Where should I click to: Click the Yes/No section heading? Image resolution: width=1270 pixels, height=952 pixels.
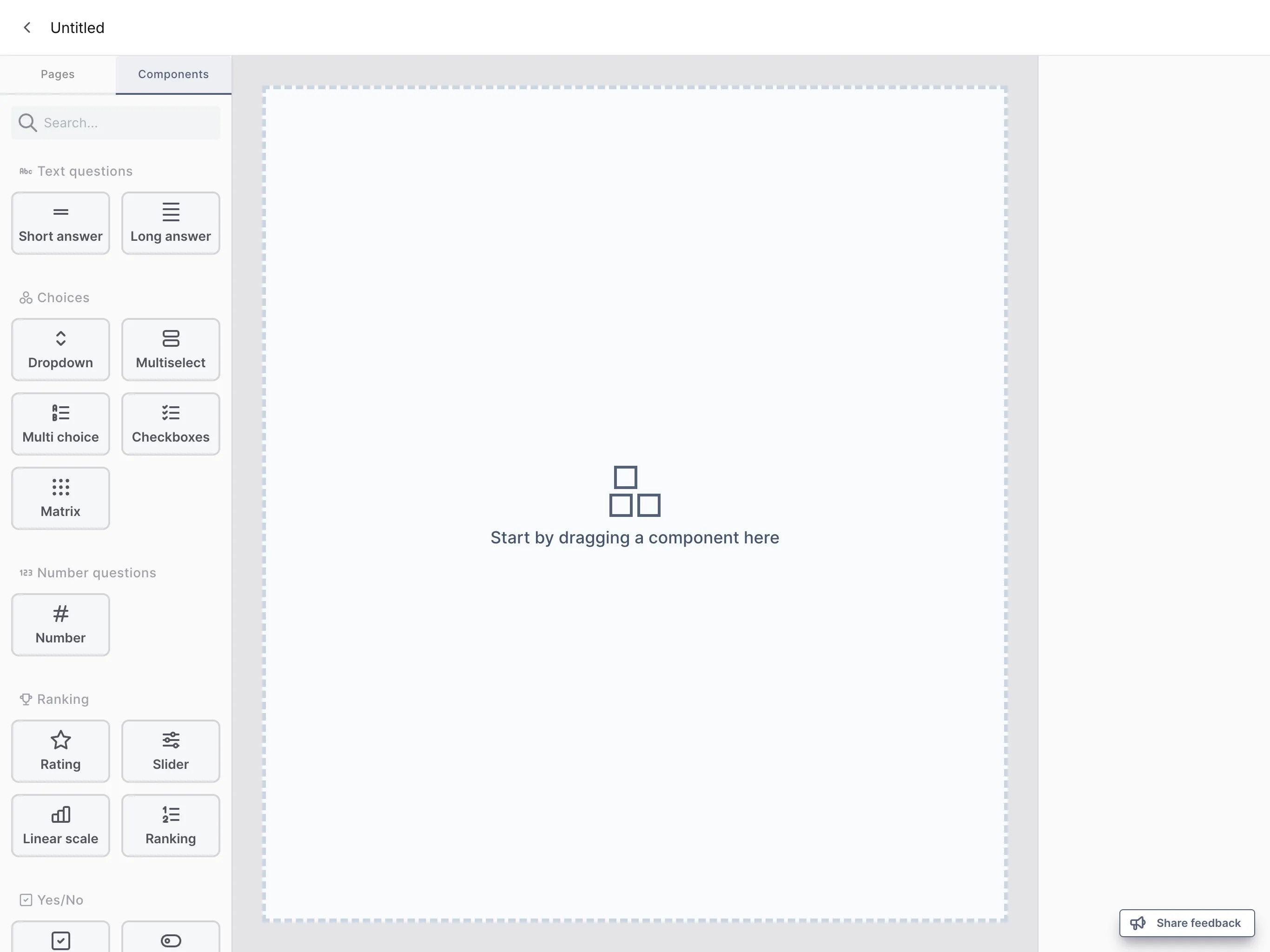(x=60, y=900)
